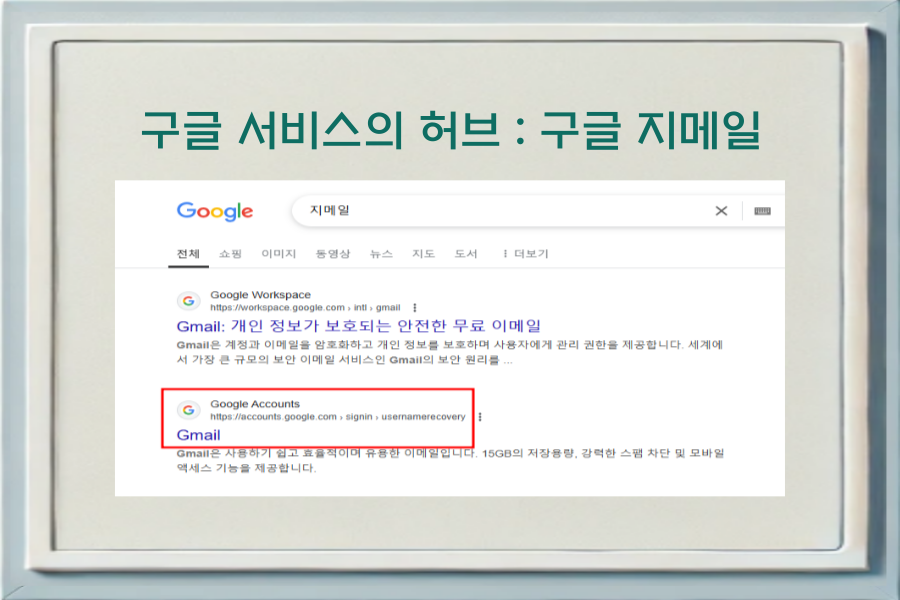Open the Google Workspace result options menu
900x600 pixels.
point(414,308)
